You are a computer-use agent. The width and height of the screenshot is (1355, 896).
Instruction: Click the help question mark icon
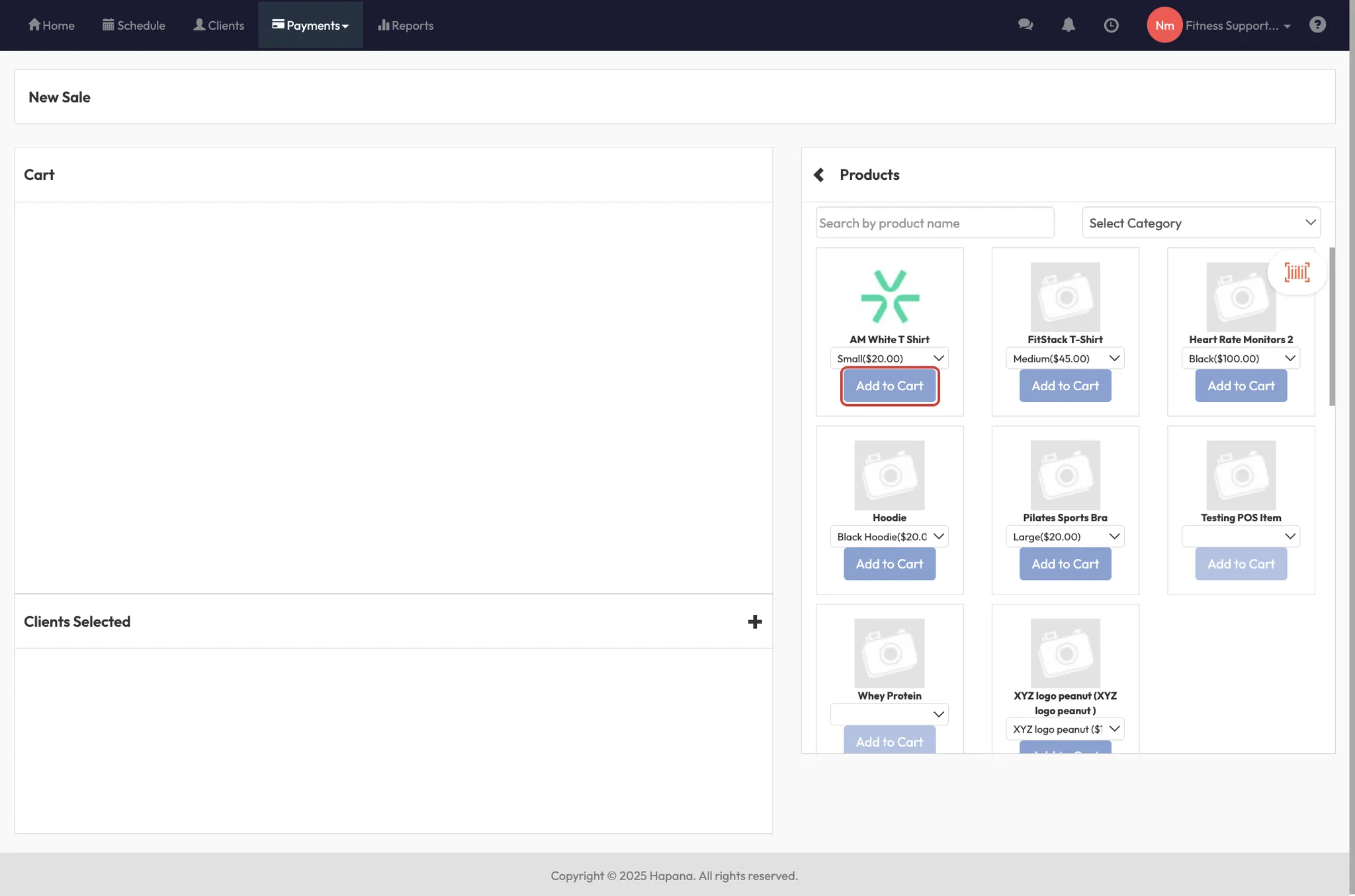pos(1317,25)
